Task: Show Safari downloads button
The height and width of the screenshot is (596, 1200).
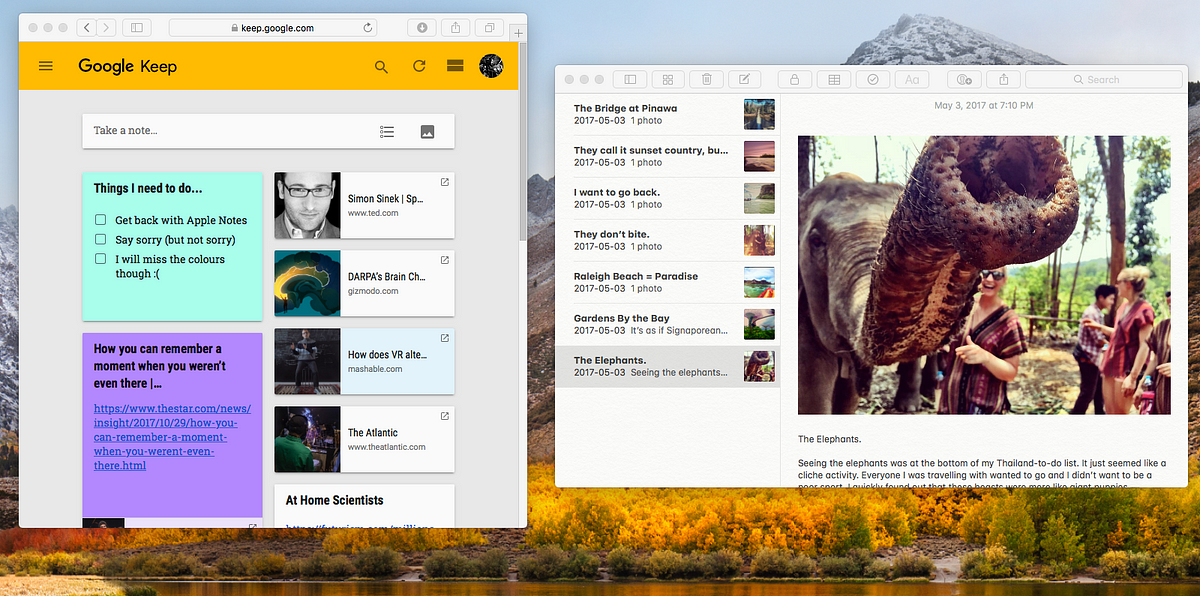Action: (x=421, y=28)
